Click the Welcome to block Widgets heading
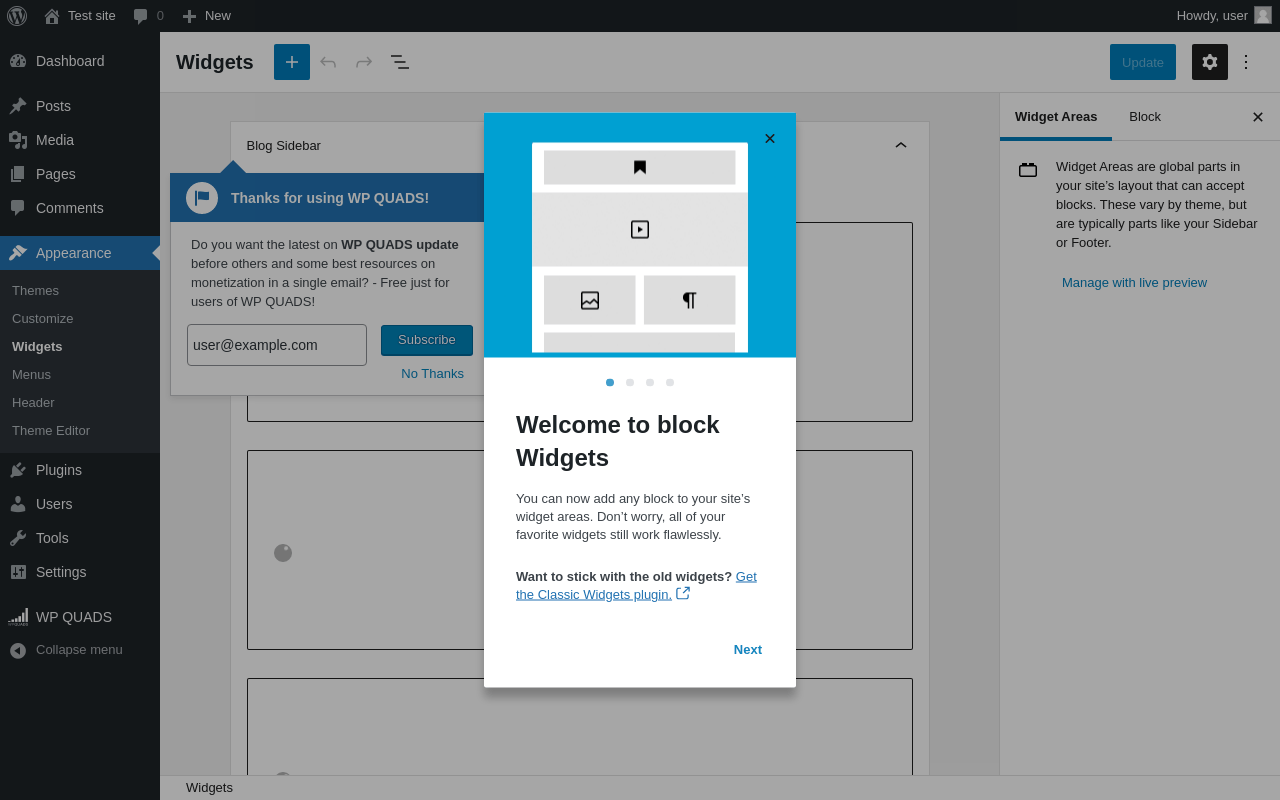The width and height of the screenshot is (1280, 800). (x=618, y=441)
